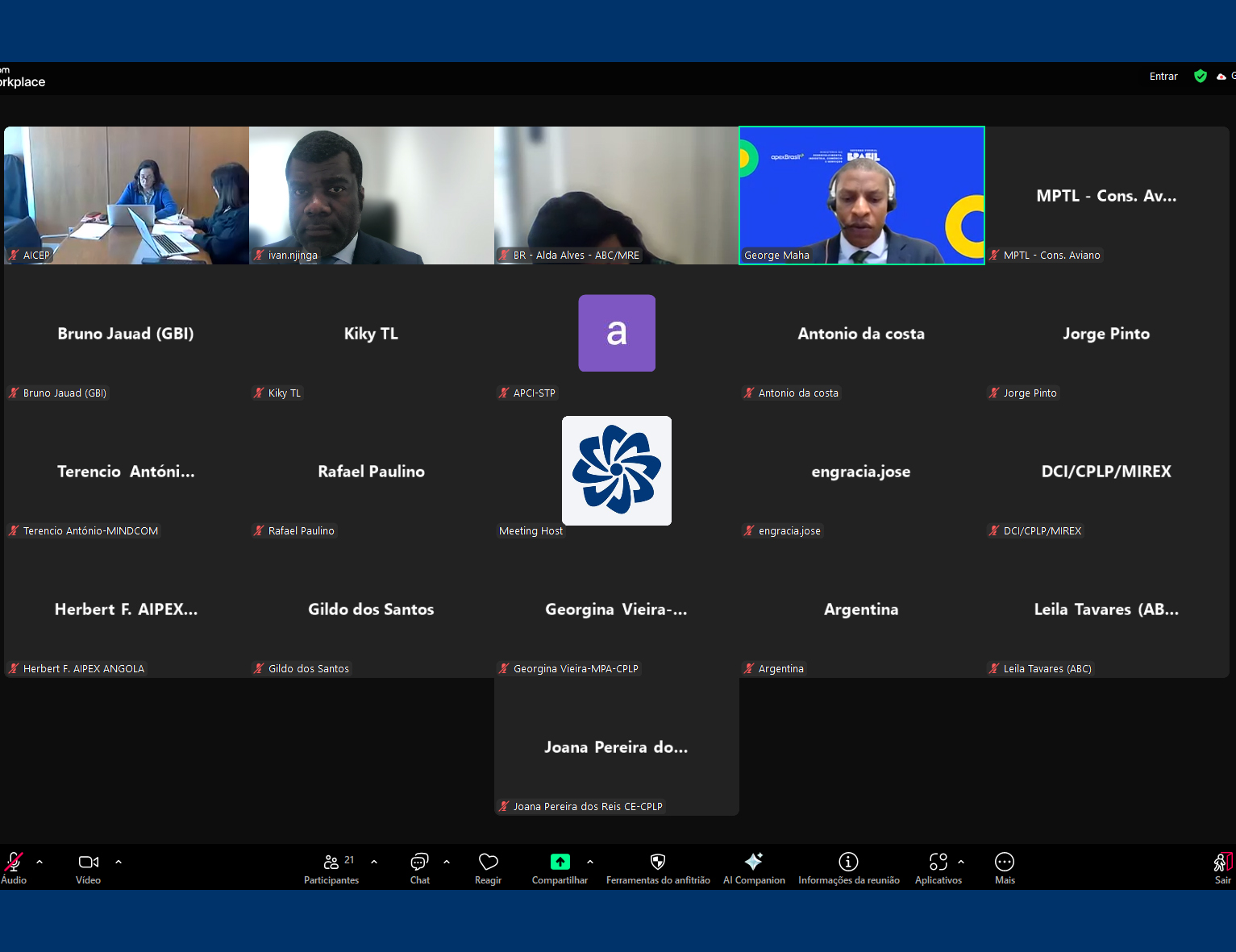Open the Chat panel icon
This screenshot has height=952, width=1236.
tap(419, 863)
